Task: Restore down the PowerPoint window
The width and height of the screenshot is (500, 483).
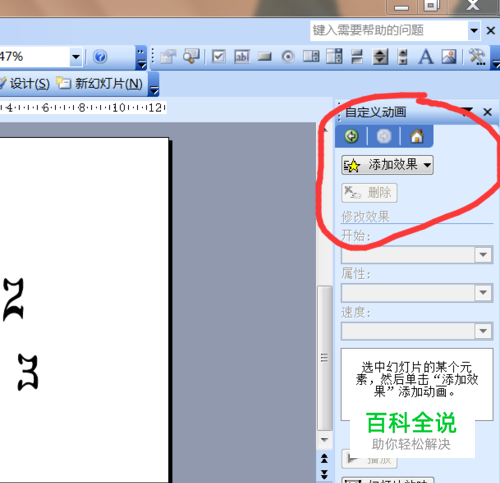Action: (x=432, y=6)
